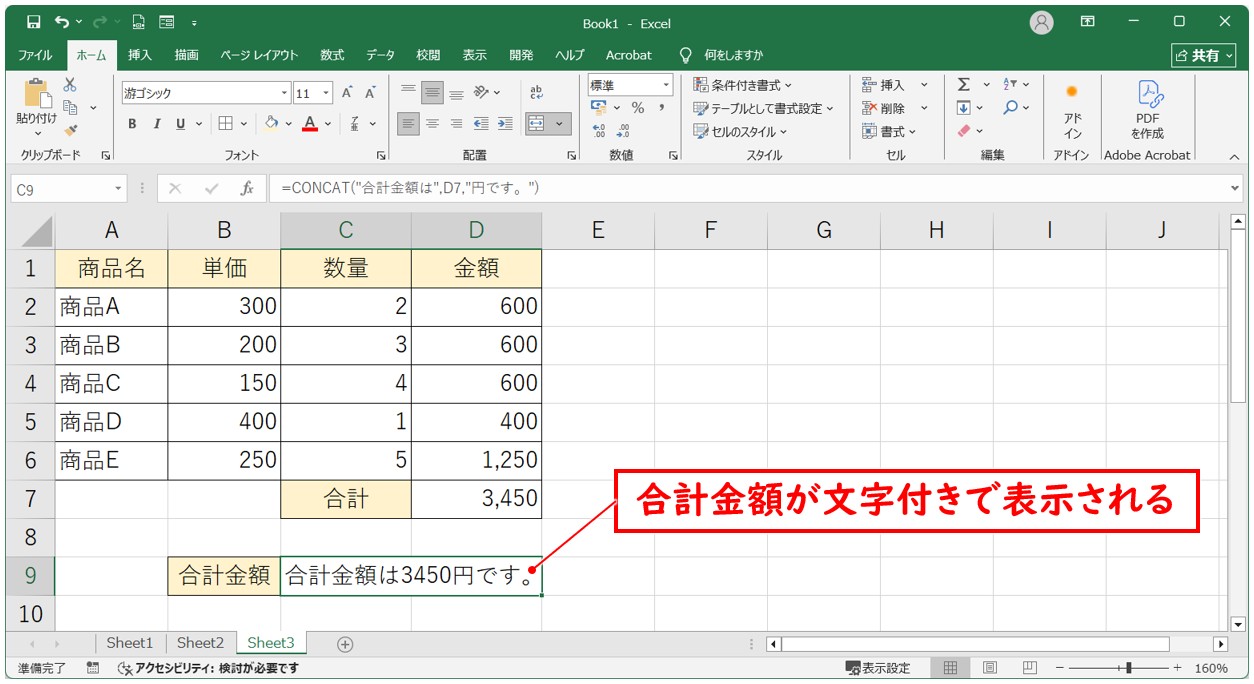
Task: Open the 標準 number format dropdown
Action: tap(664, 87)
